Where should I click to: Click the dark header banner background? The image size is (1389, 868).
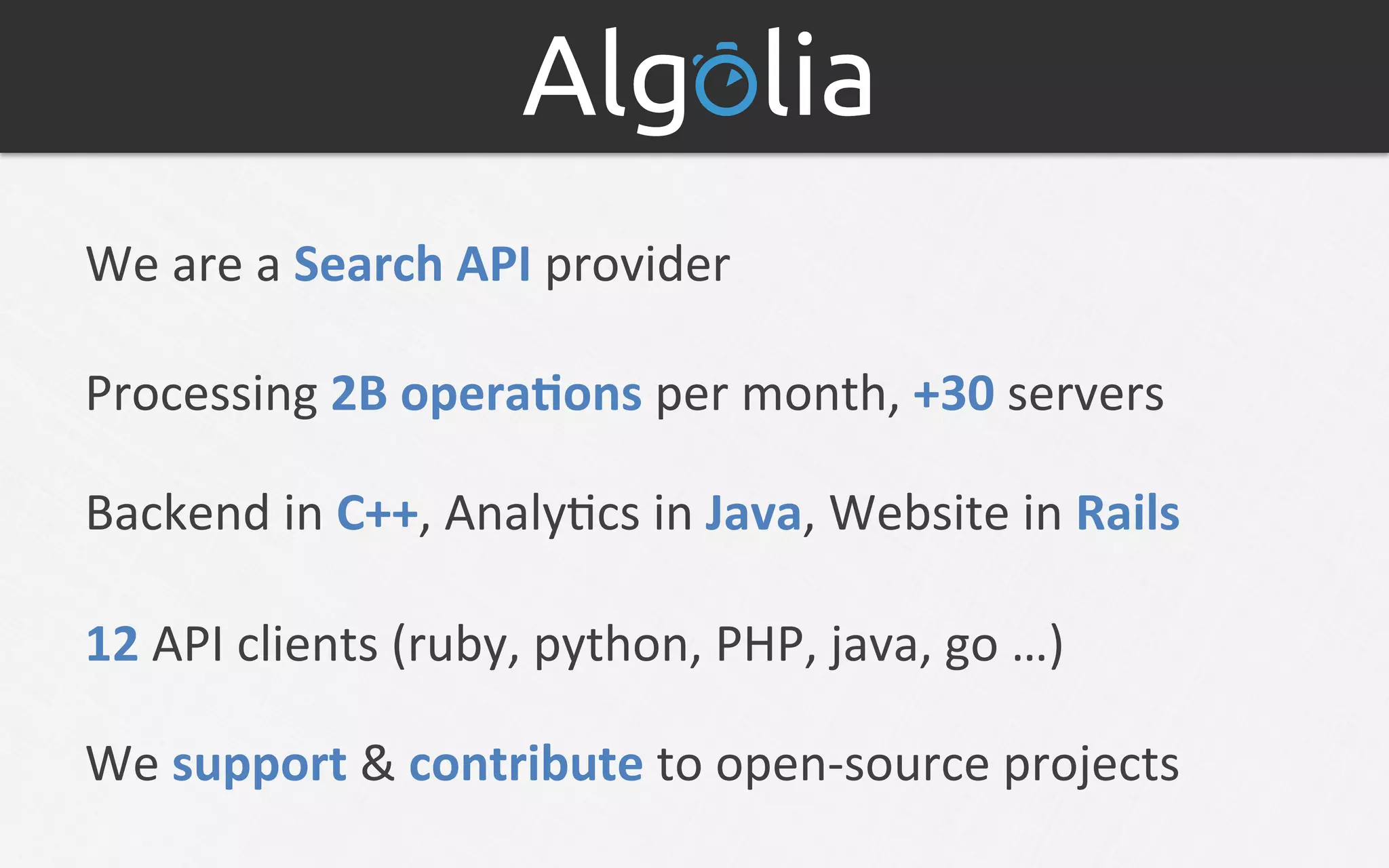point(271,76)
